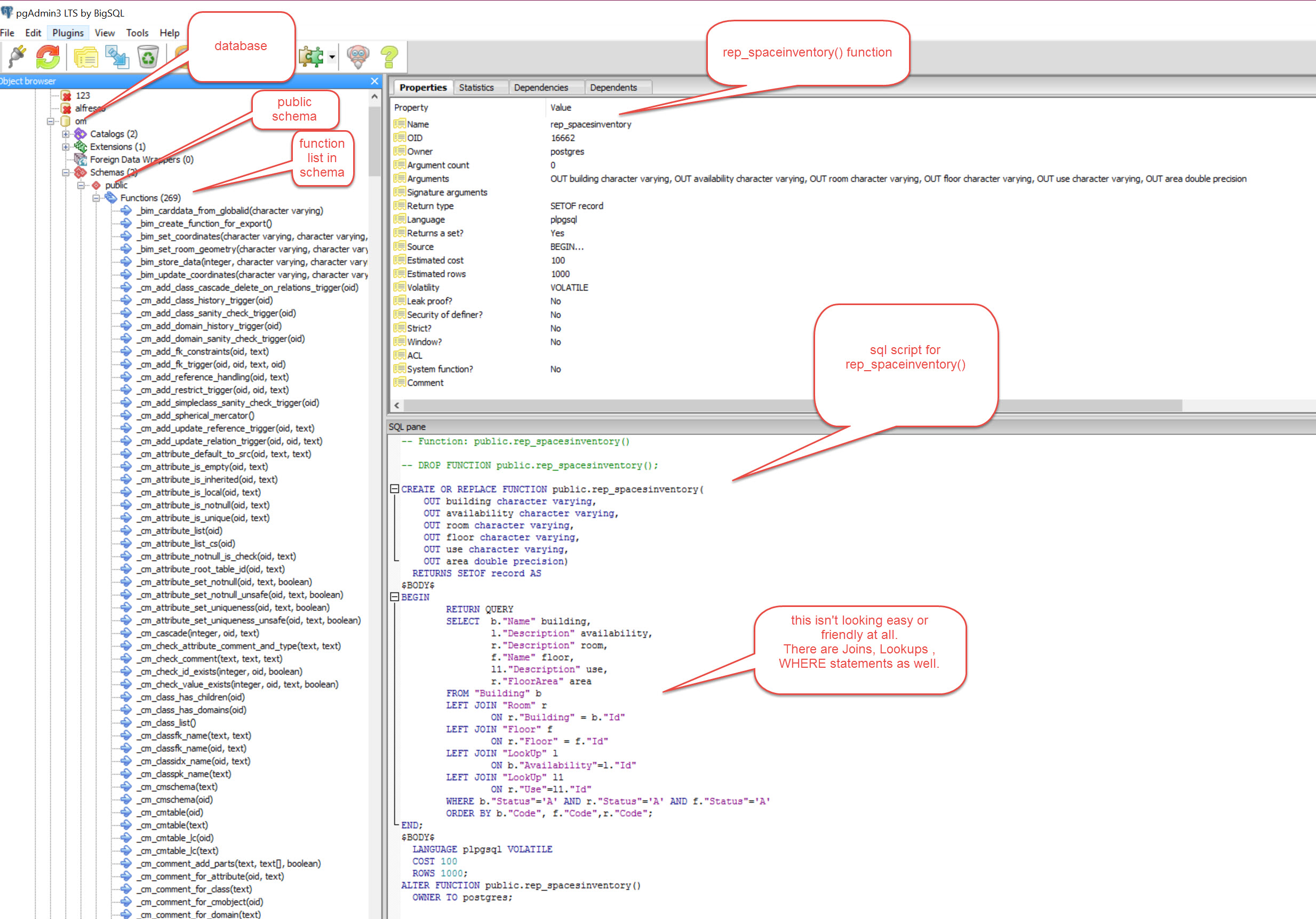Collapse the Functions (269) node
1316x919 pixels.
[97, 198]
